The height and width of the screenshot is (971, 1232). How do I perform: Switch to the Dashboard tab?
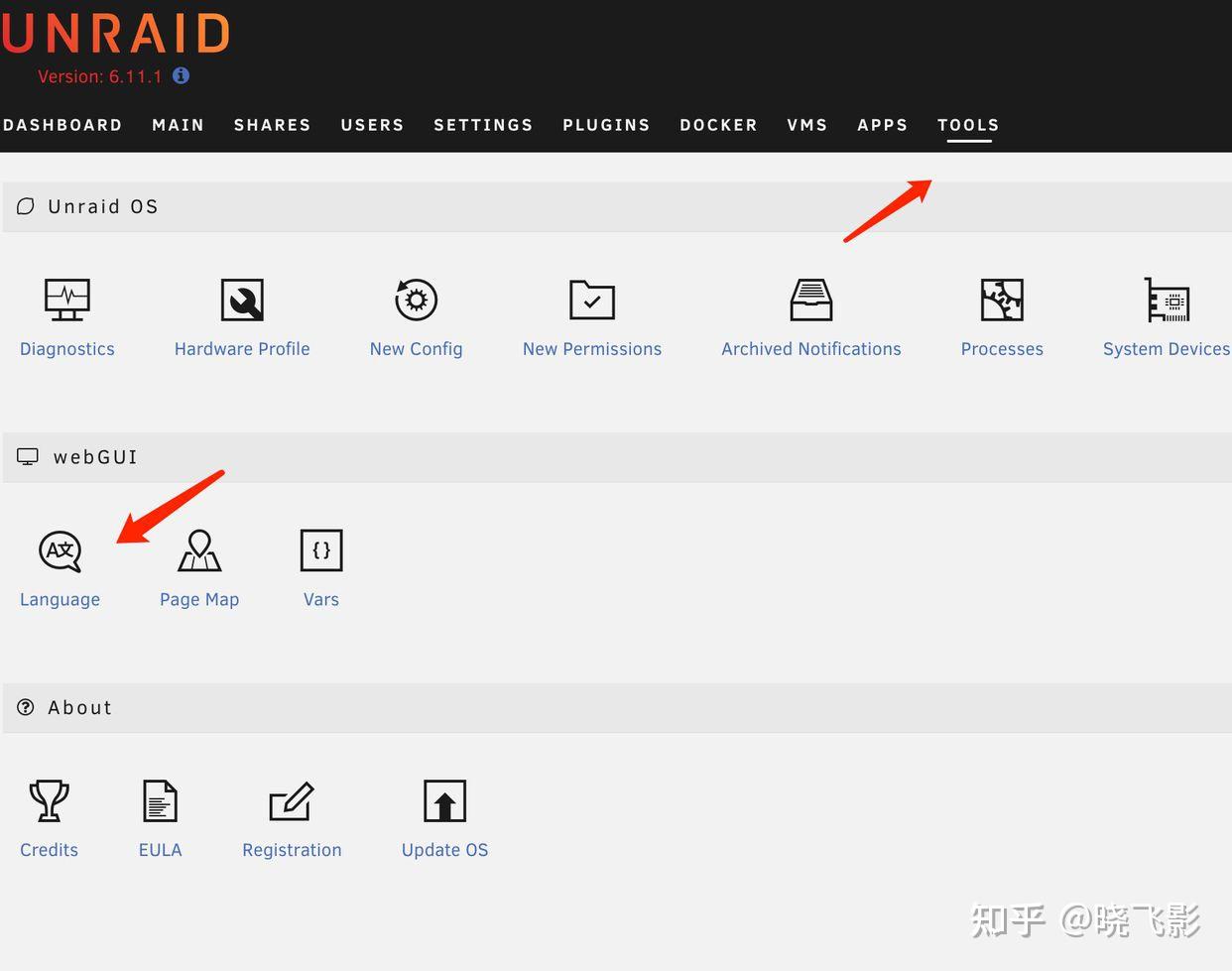[x=62, y=125]
